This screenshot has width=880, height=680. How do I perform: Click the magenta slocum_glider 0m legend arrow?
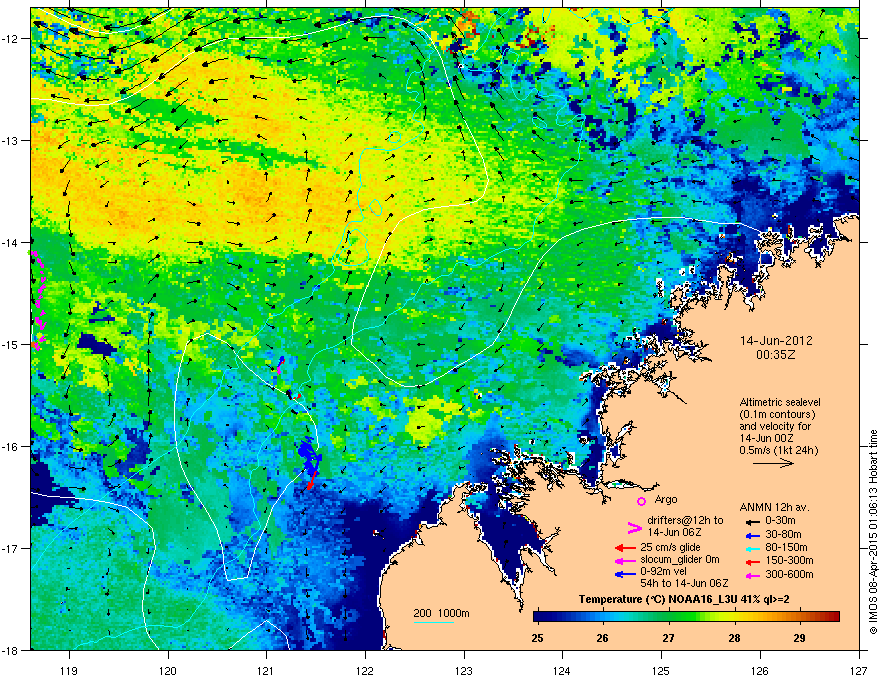pos(625,560)
